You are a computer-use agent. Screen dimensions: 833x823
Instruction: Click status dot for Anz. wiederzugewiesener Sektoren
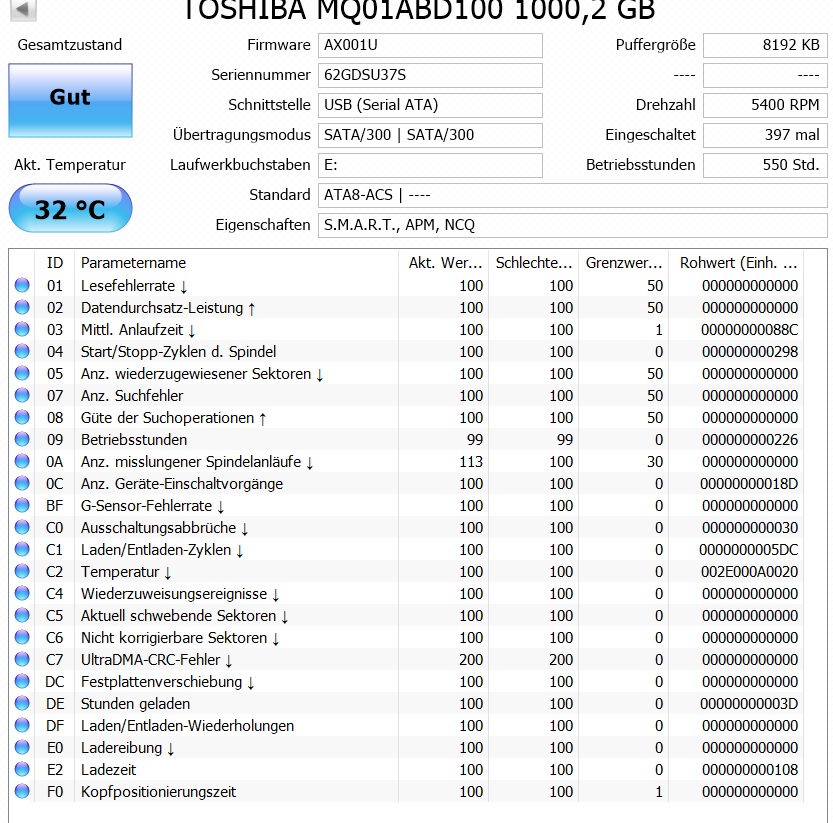coord(22,374)
